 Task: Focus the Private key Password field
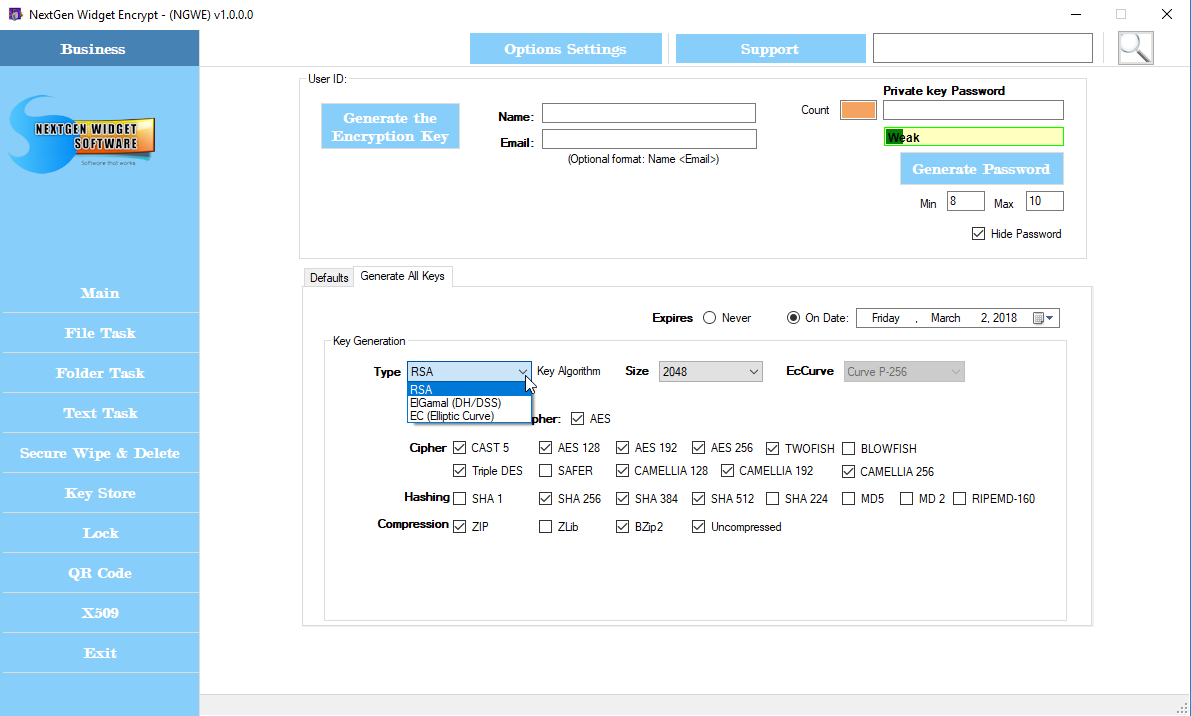(973, 110)
